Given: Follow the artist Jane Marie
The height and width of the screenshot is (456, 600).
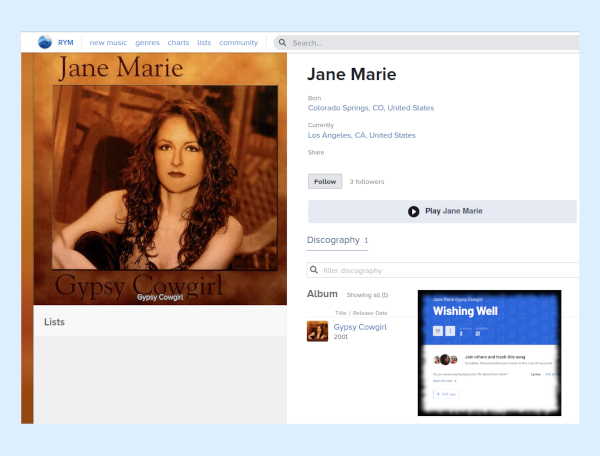Looking at the screenshot, I should point(325,181).
